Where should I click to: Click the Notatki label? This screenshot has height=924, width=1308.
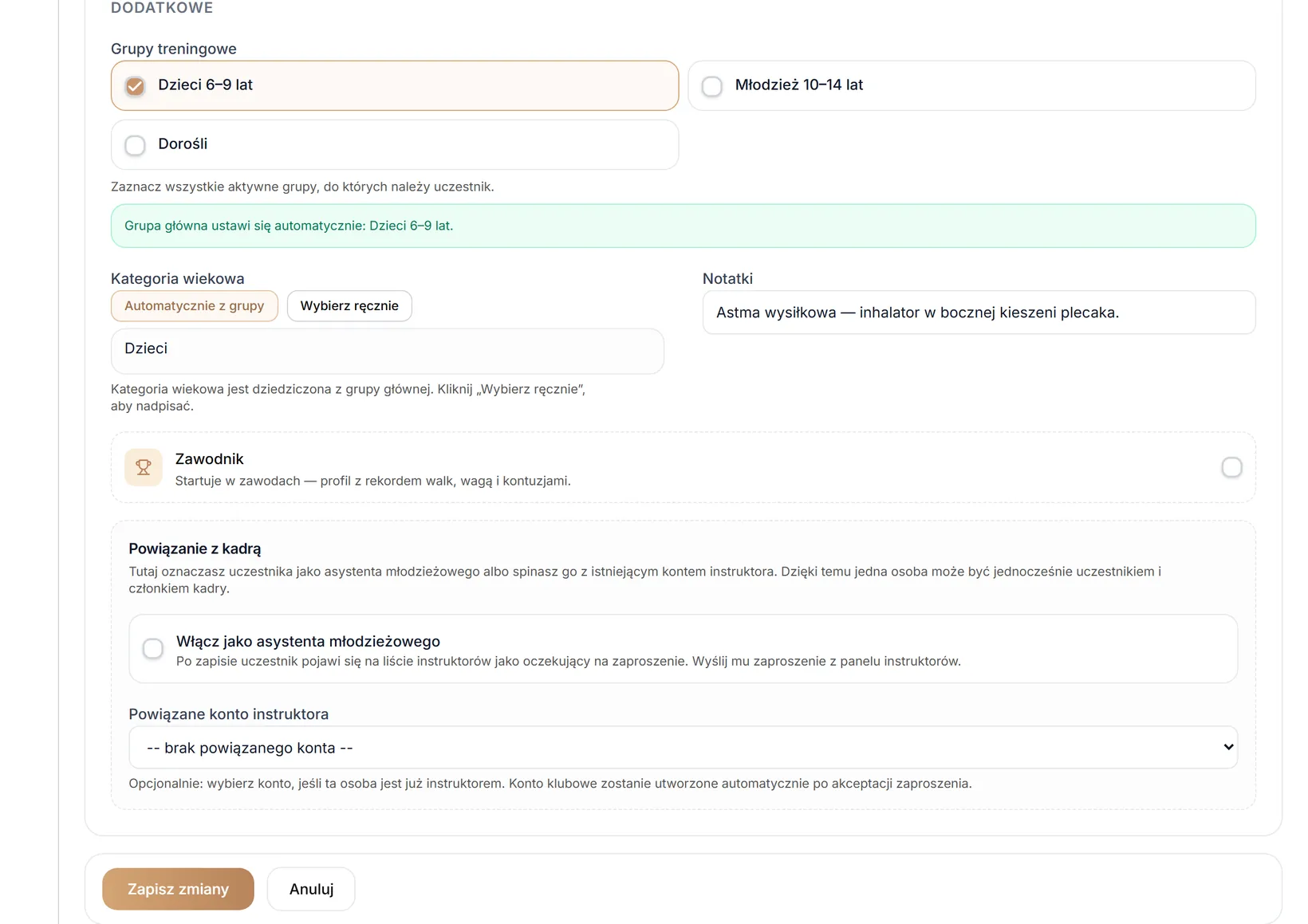pyautogui.click(x=727, y=278)
